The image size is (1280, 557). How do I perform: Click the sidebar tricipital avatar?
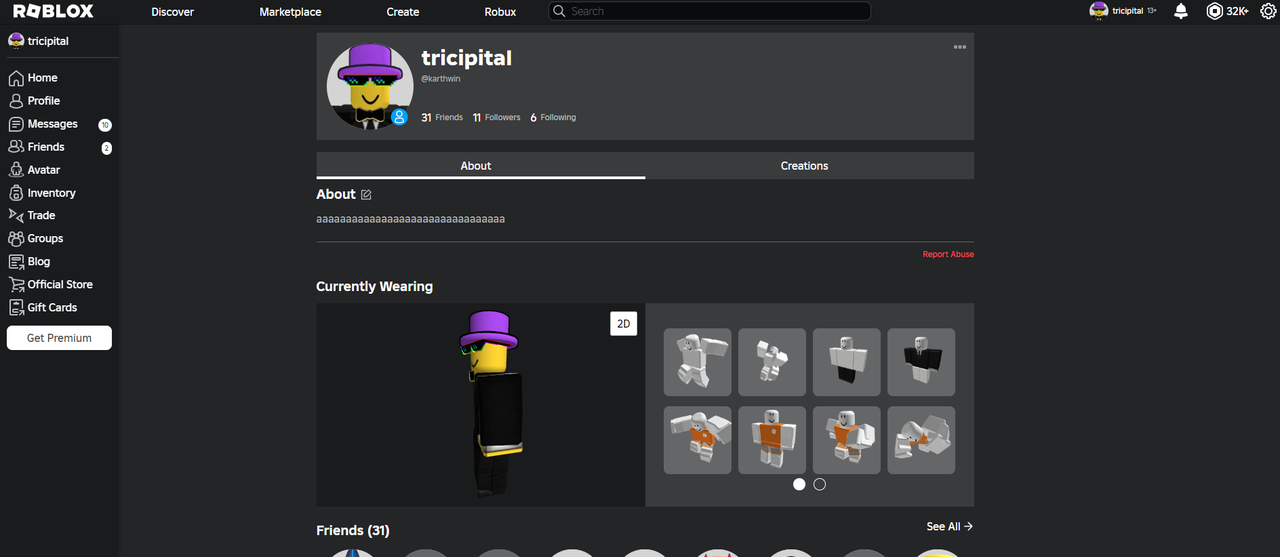tap(16, 41)
